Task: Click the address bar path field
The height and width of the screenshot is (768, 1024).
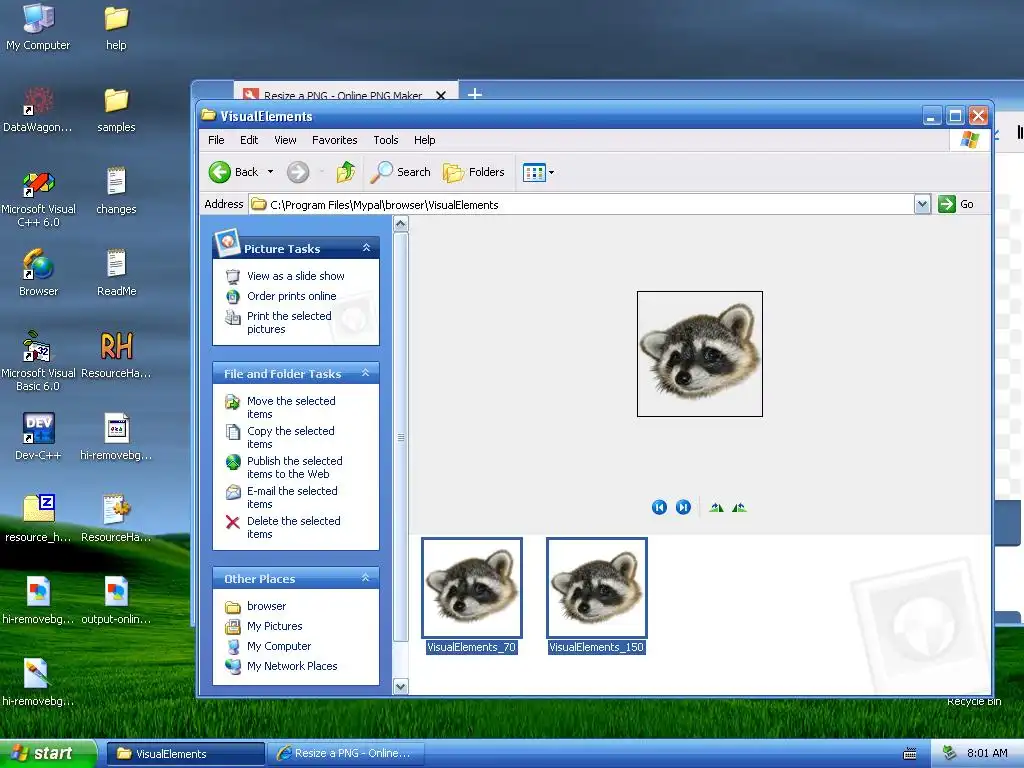Action: tap(581, 204)
